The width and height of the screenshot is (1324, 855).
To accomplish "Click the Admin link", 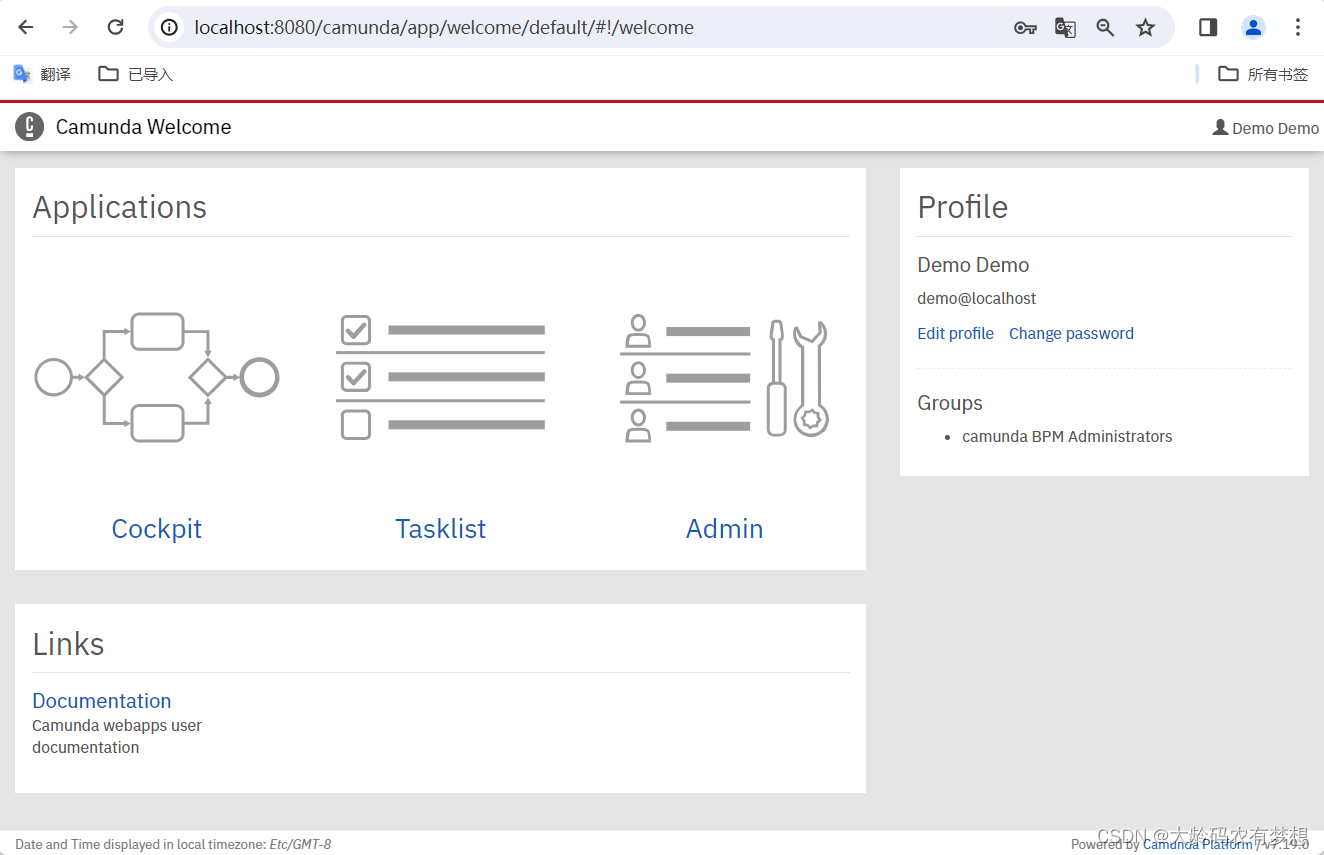I will 724,528.
